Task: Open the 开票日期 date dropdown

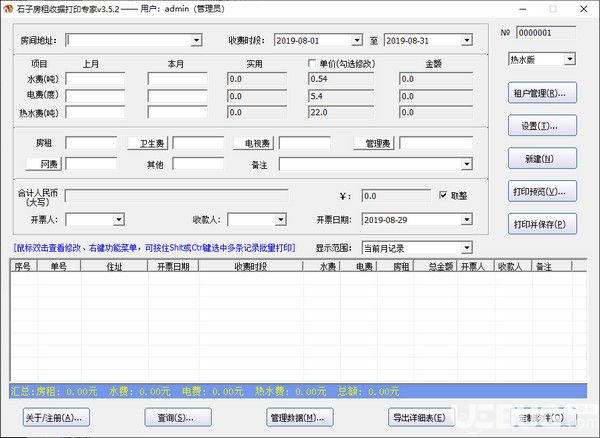Action: click(x=466, y=220)
